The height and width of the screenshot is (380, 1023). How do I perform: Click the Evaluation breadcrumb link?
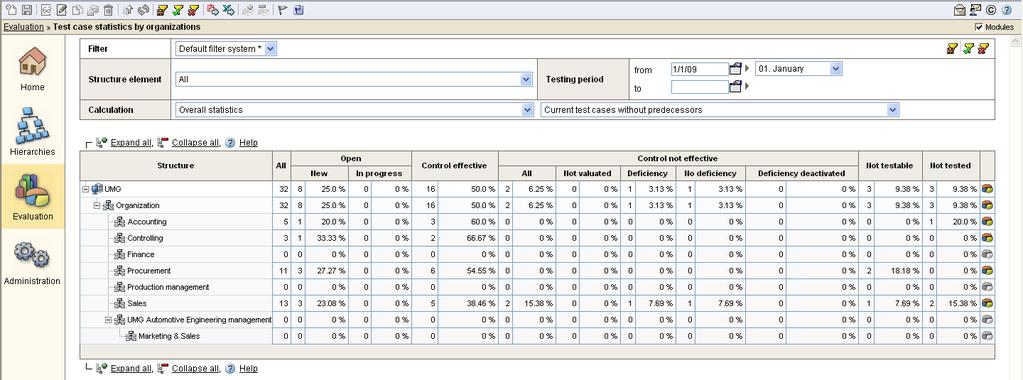click(23, 27)
